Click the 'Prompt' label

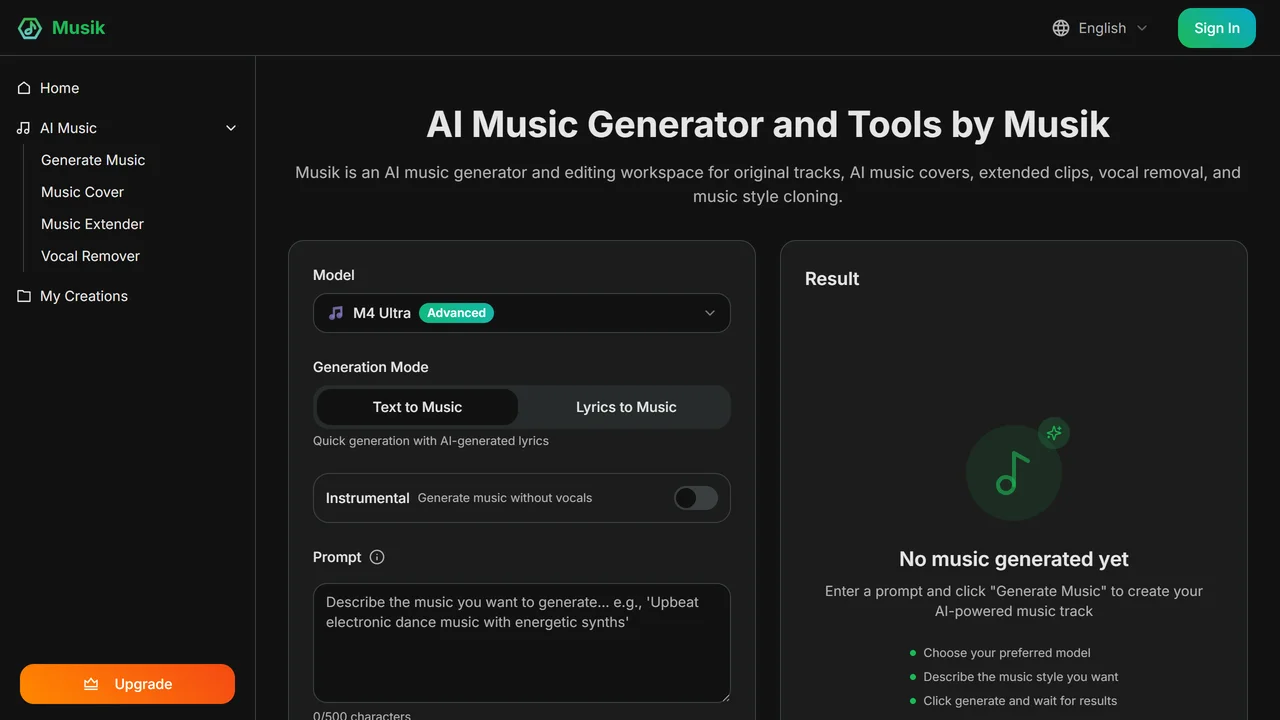point(337,557)
